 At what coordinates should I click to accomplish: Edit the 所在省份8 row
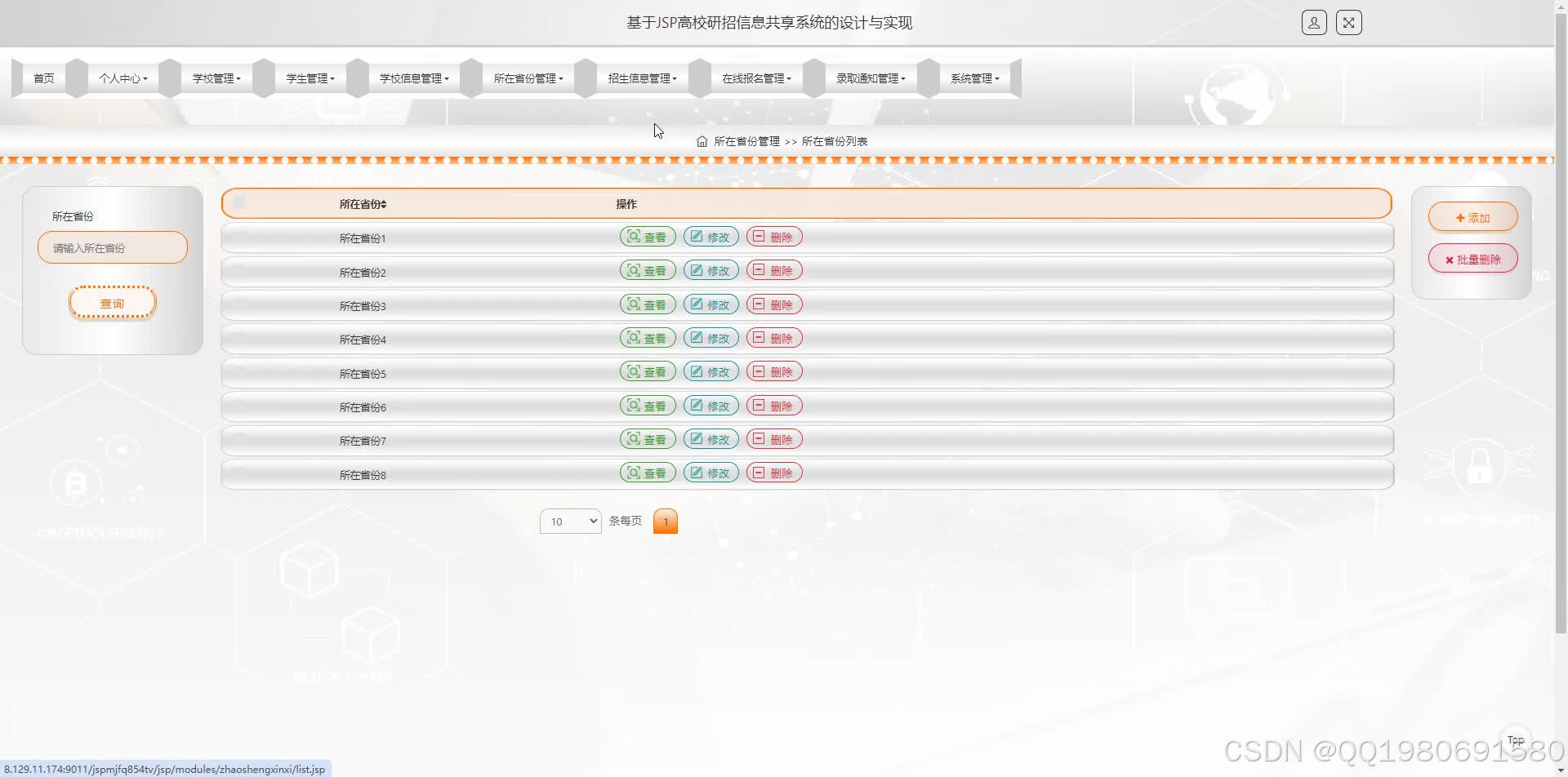point(711,473)
